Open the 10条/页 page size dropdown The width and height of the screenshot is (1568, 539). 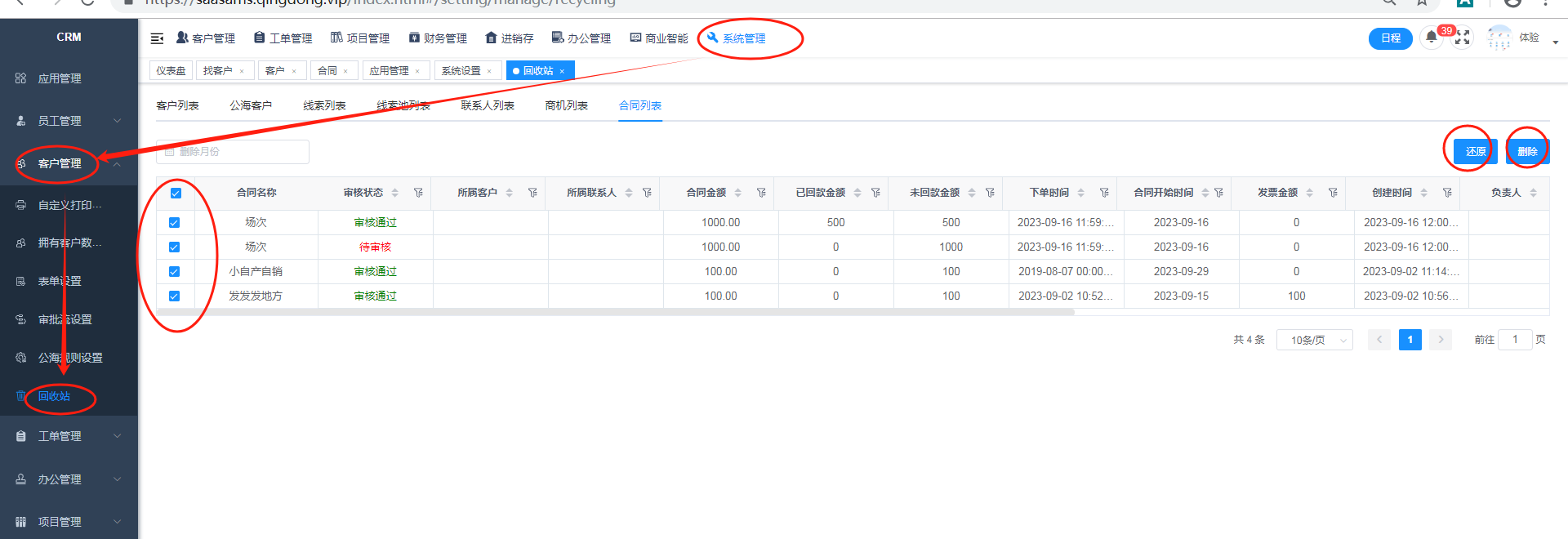1314,340
